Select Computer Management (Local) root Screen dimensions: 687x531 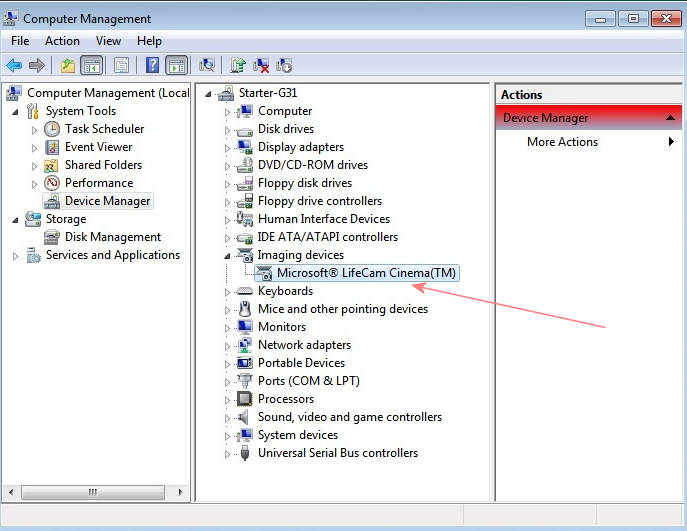pyautogui.click(x=108, y=93)
